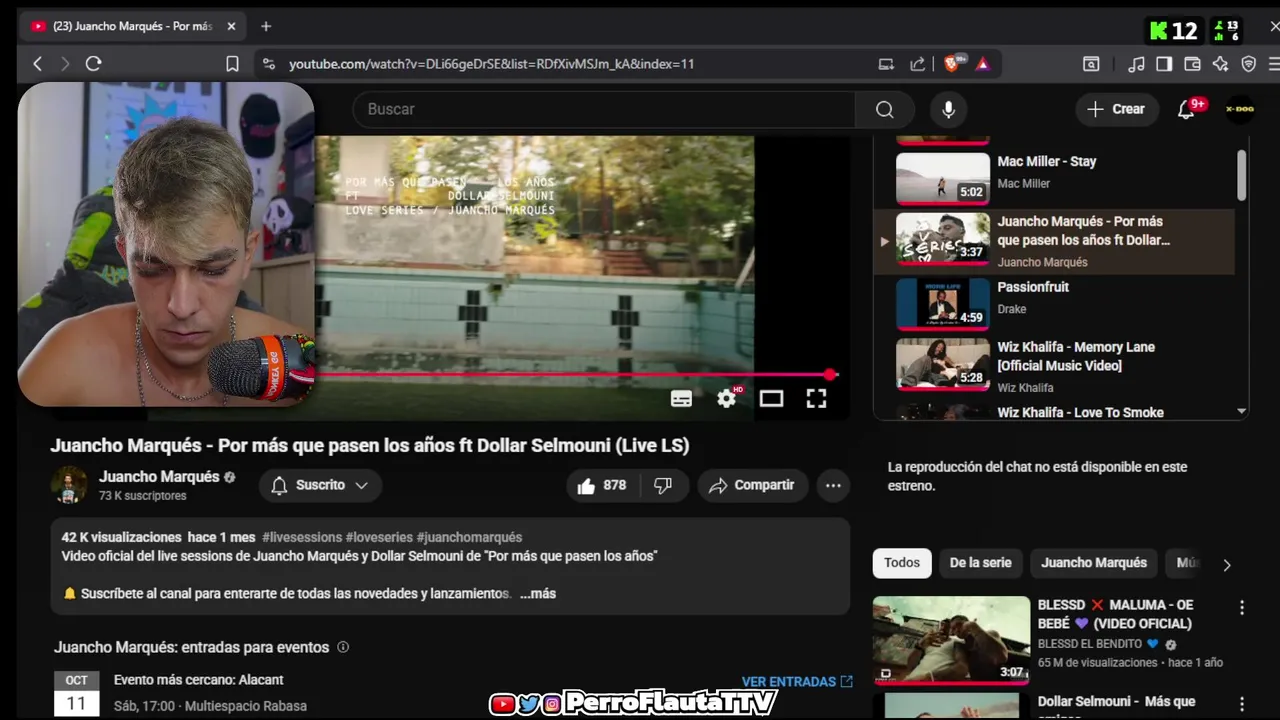This screenshot has height=720, width=1280.
Task: Open the more actions three-dot button
Action: point(833,485)
